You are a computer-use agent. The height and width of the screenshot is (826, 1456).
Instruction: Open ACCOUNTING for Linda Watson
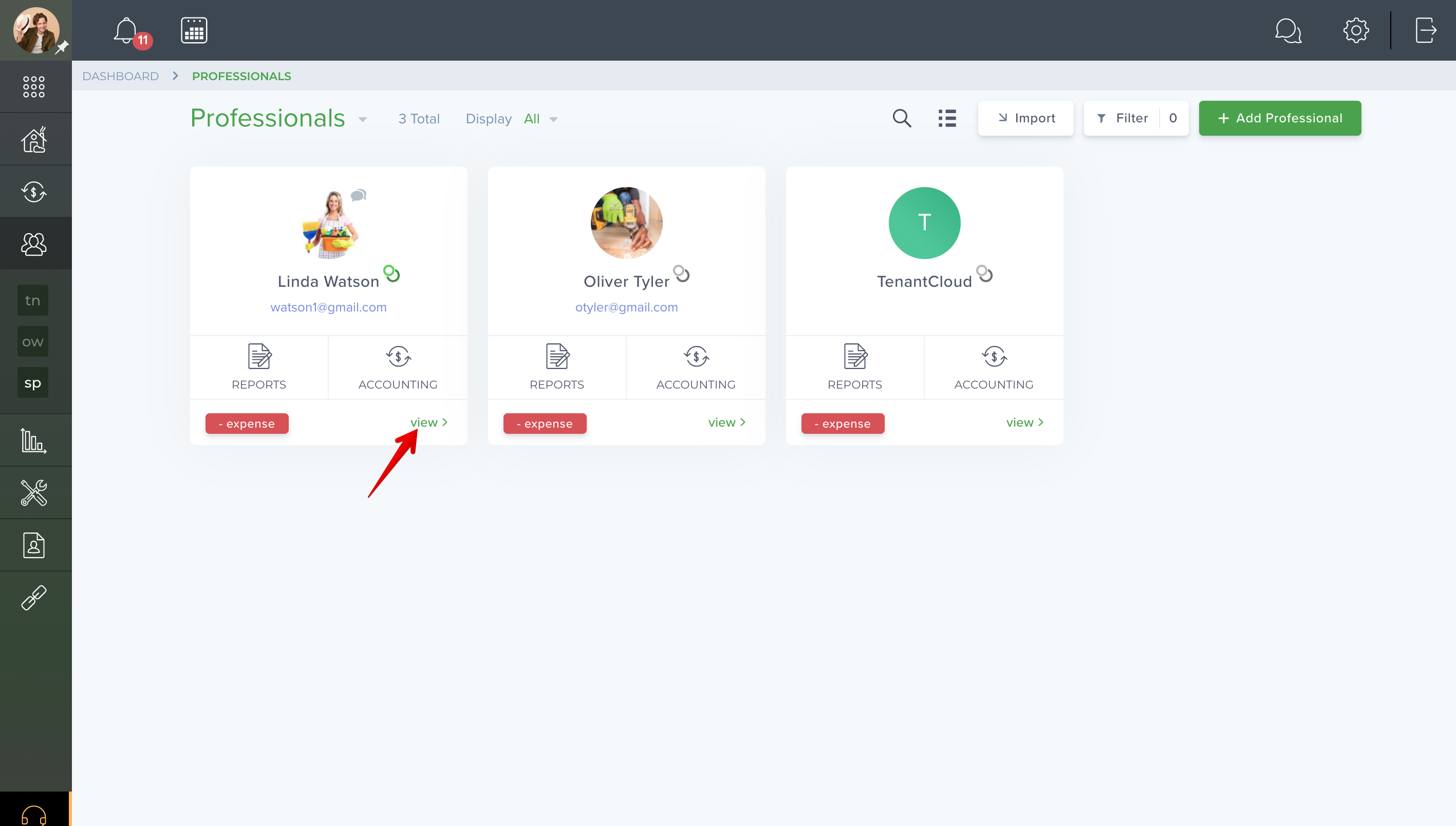click(x=398, y=367)
